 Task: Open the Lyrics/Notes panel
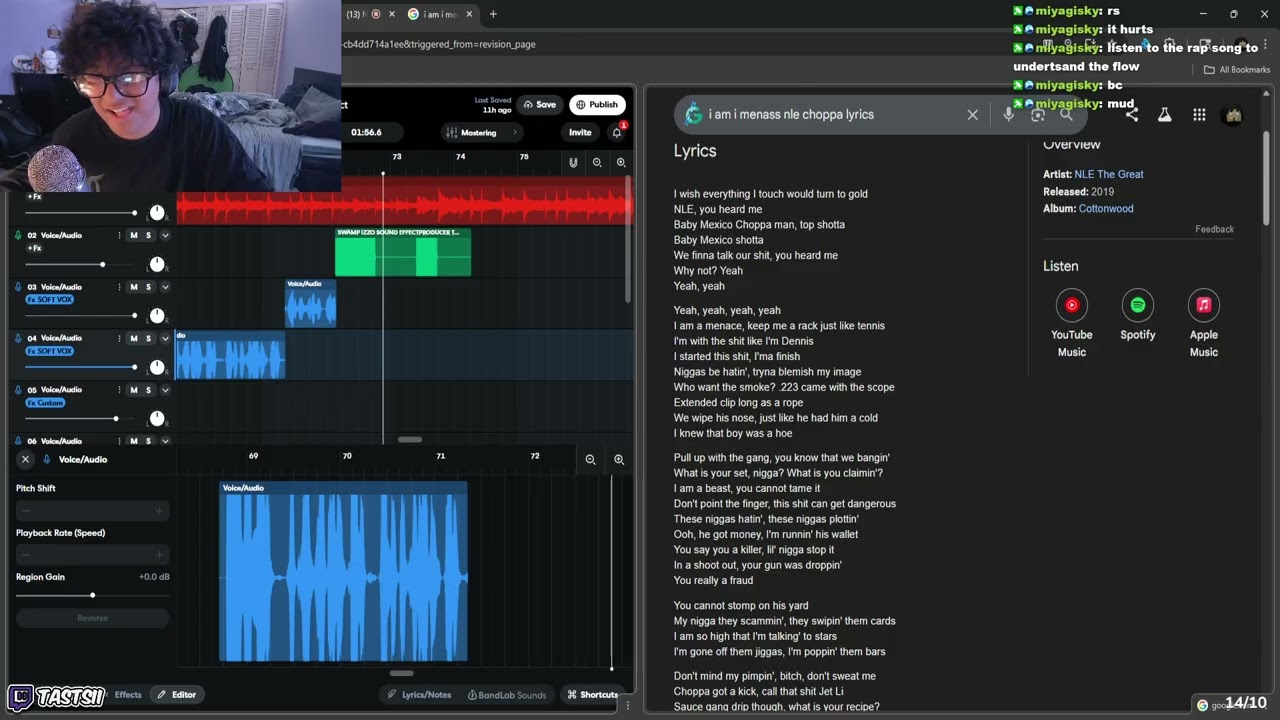[x=420, y=694]
